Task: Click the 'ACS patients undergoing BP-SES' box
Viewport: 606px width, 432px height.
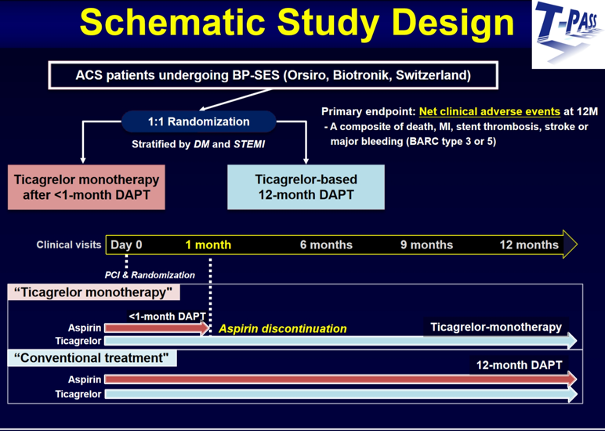Action: [x=273, y=75]
